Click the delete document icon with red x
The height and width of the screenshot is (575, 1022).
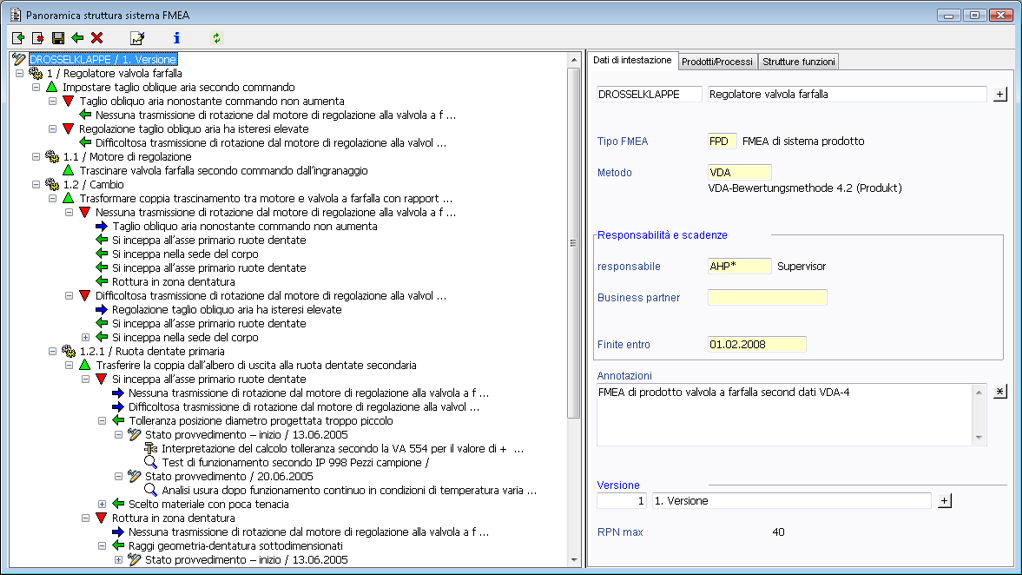(x=38, y=38)
